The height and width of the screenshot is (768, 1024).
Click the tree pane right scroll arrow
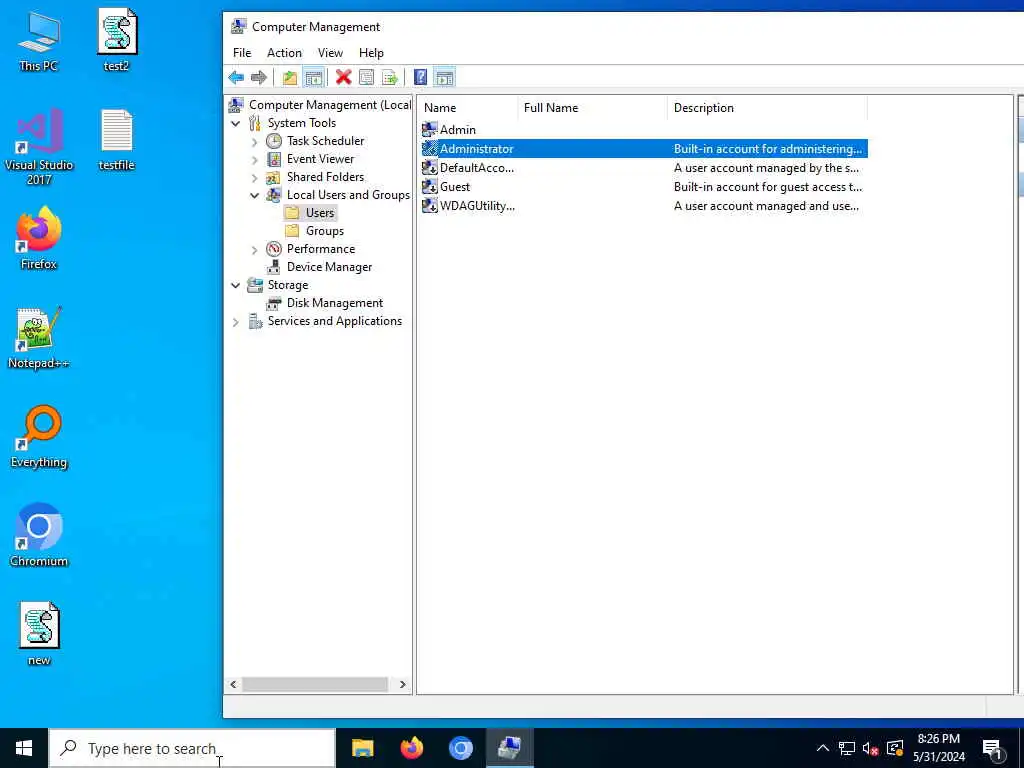[x=402, y=684]
